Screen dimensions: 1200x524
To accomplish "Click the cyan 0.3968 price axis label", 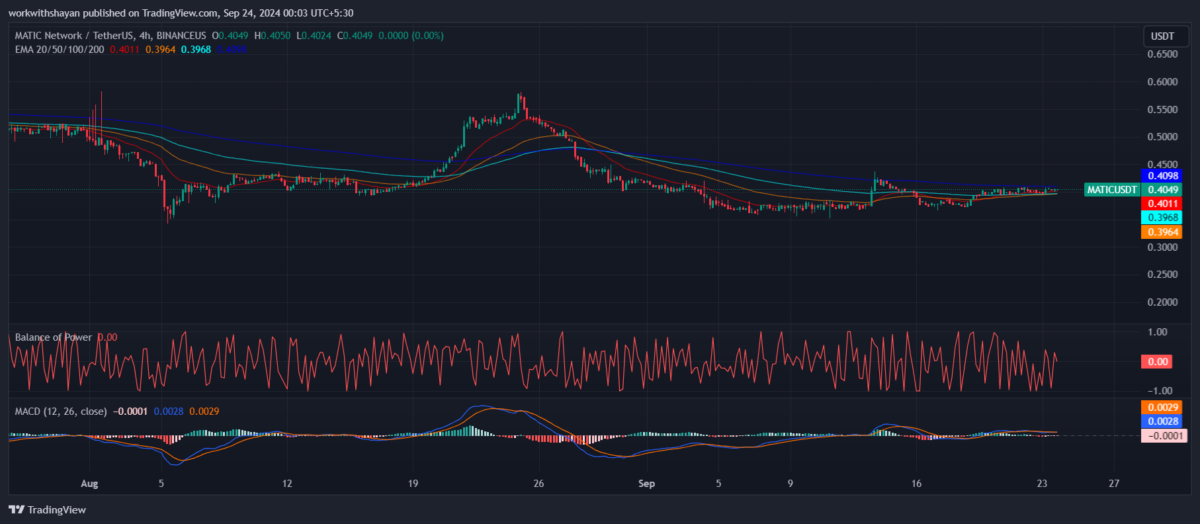I will click(x=1162, y=217).
